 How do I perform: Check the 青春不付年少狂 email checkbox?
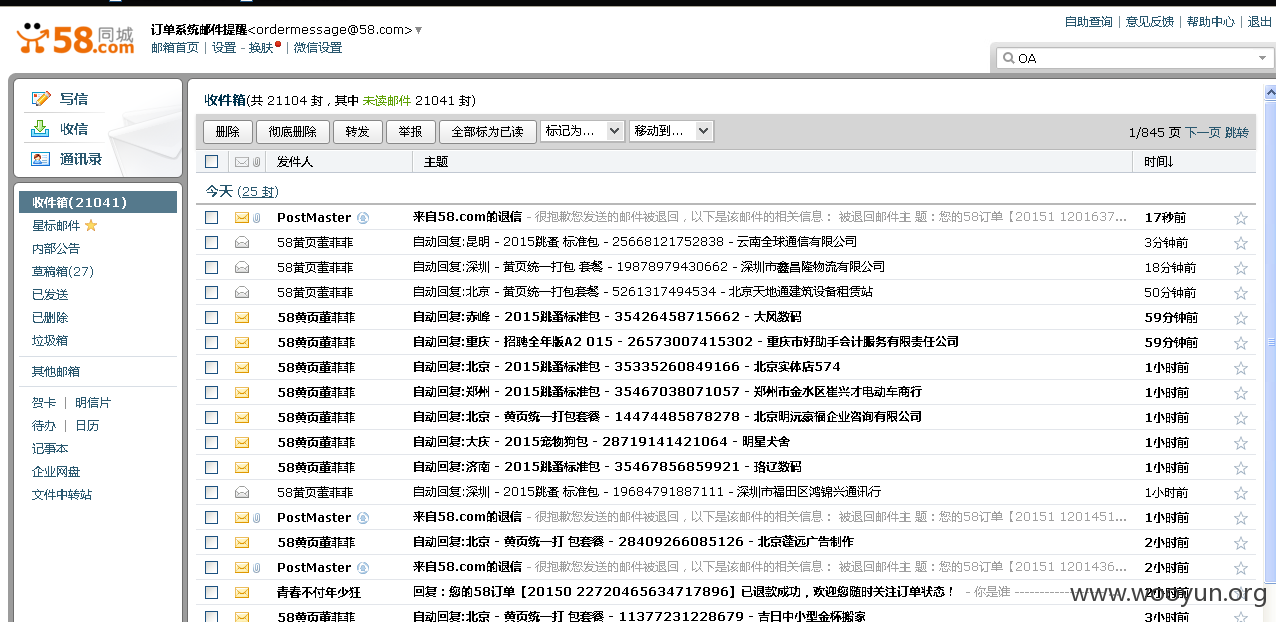pos(211,592)
